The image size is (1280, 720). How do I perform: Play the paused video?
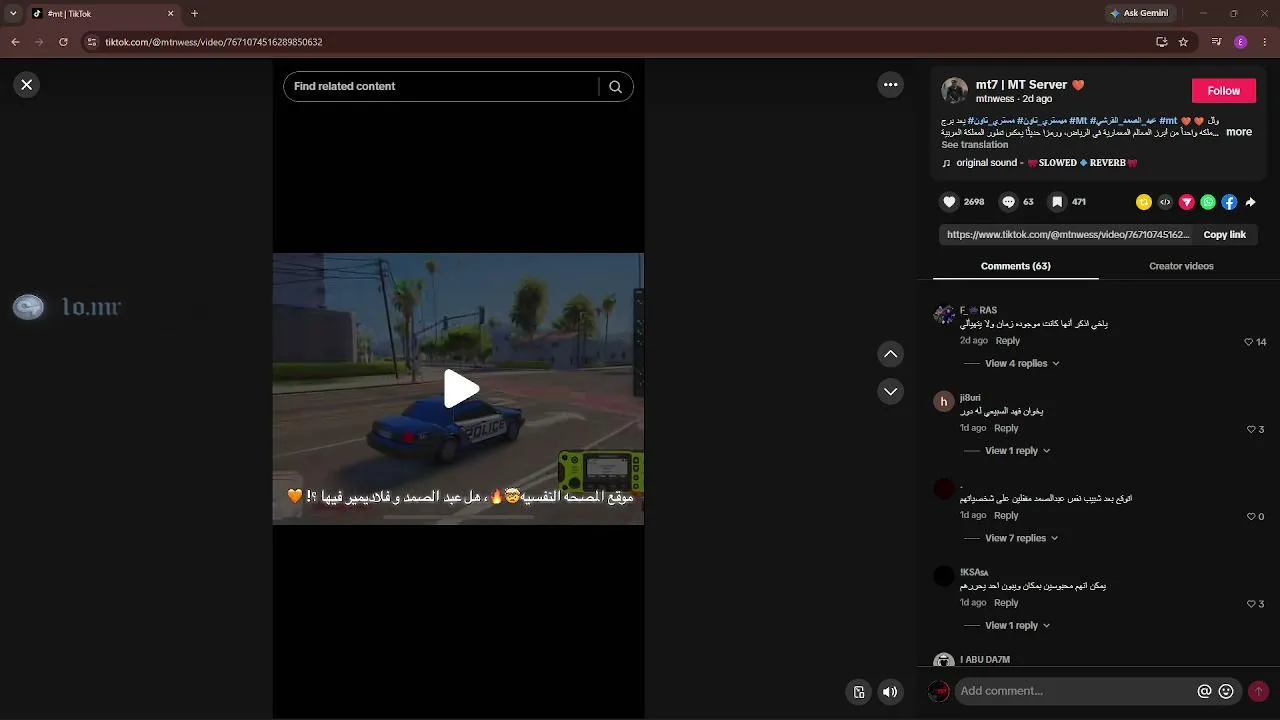(x=459, y=388)
